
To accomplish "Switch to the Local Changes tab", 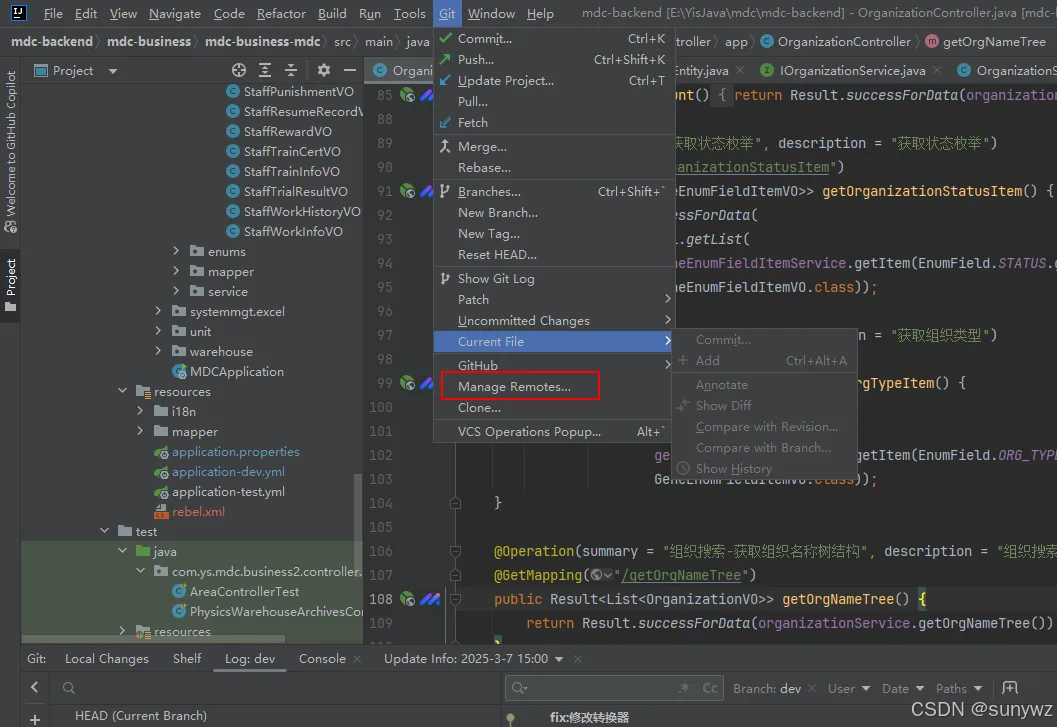I will (x=107, y=659).
